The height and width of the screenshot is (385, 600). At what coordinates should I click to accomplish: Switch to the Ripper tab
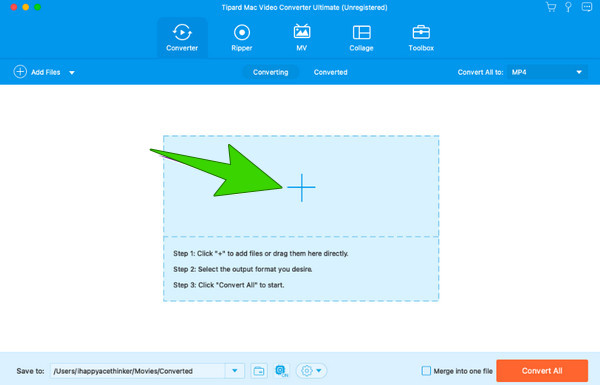[x=242, y=38]
